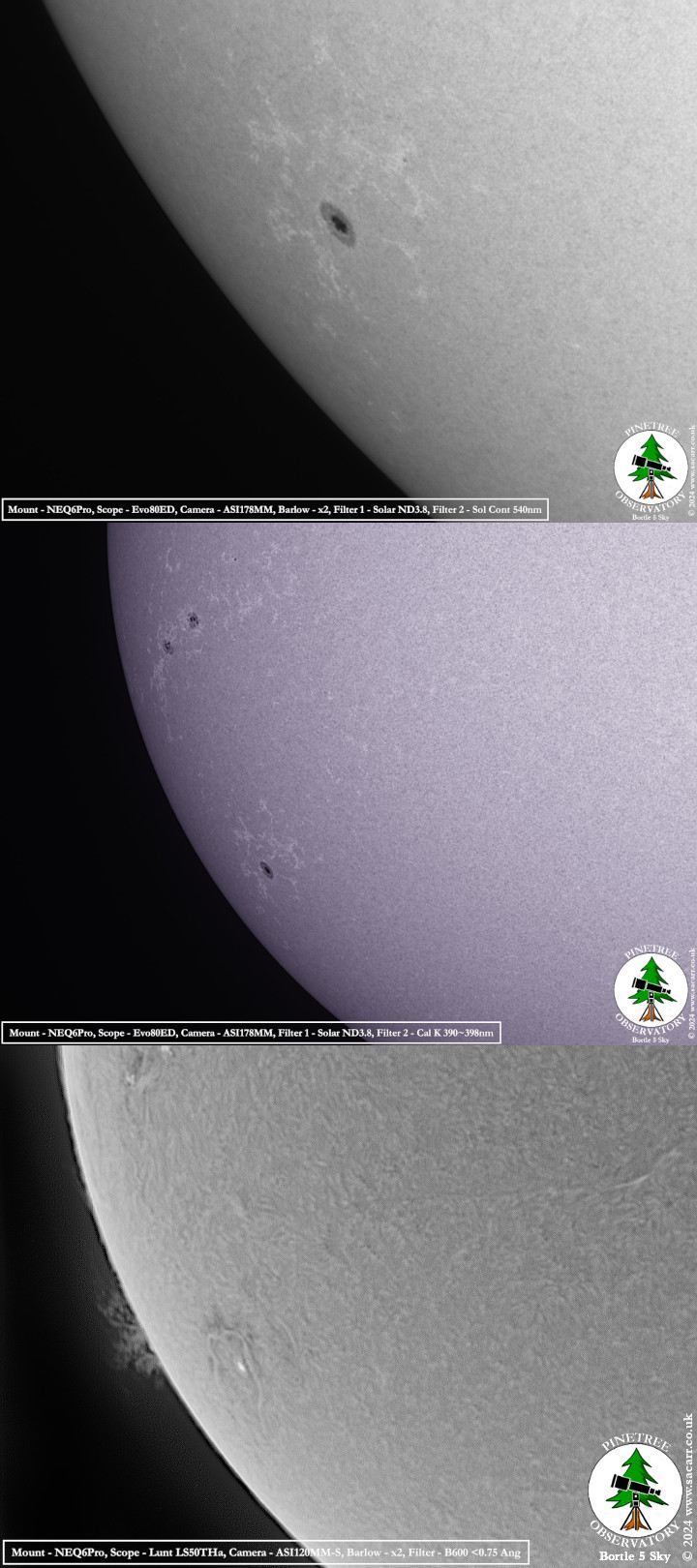Click the Bortle 5 Sky label in the bottom image

[x=634, y=1555]
